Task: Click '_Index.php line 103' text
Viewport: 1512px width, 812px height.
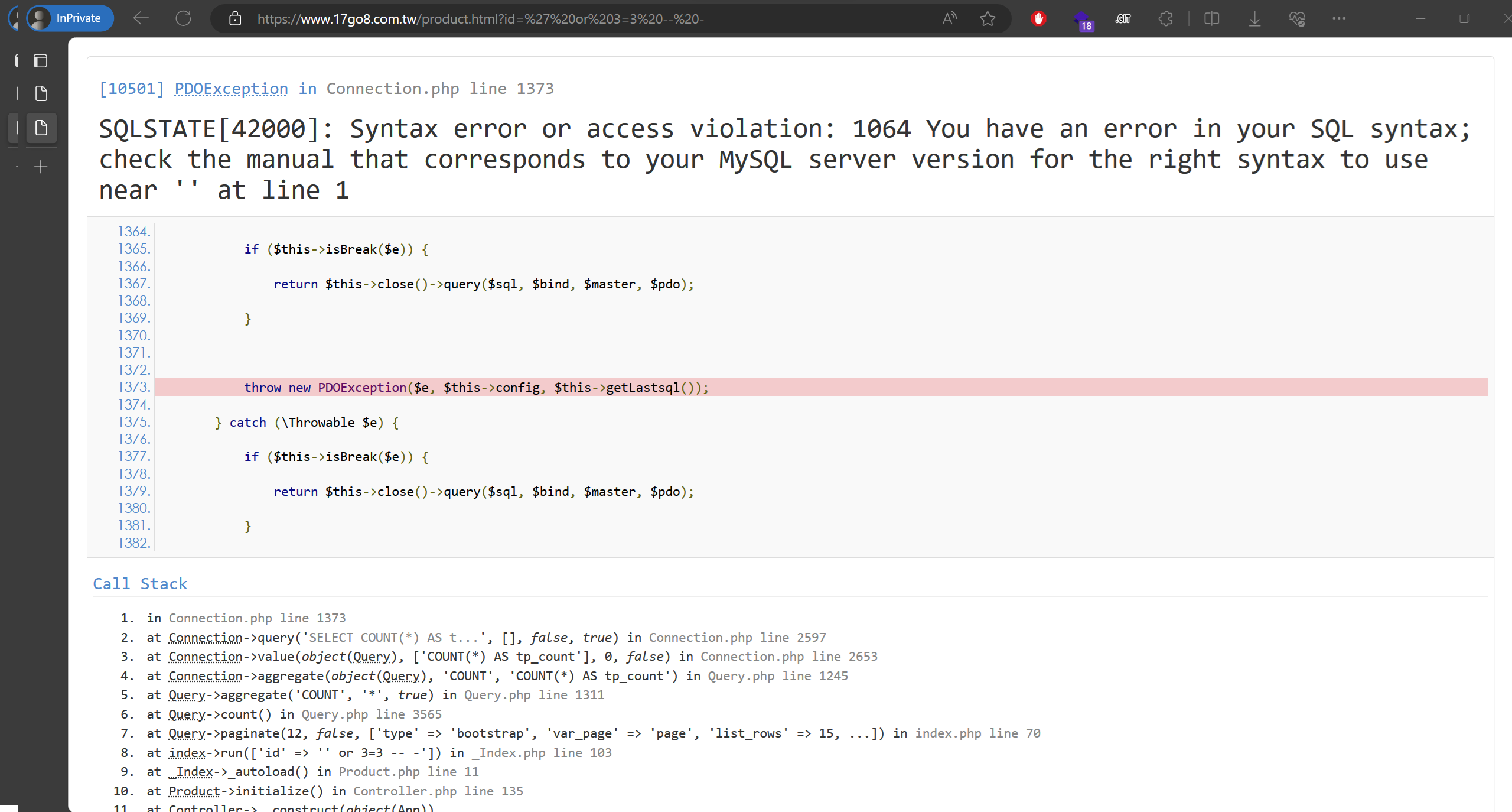Action: coord(542,753)
